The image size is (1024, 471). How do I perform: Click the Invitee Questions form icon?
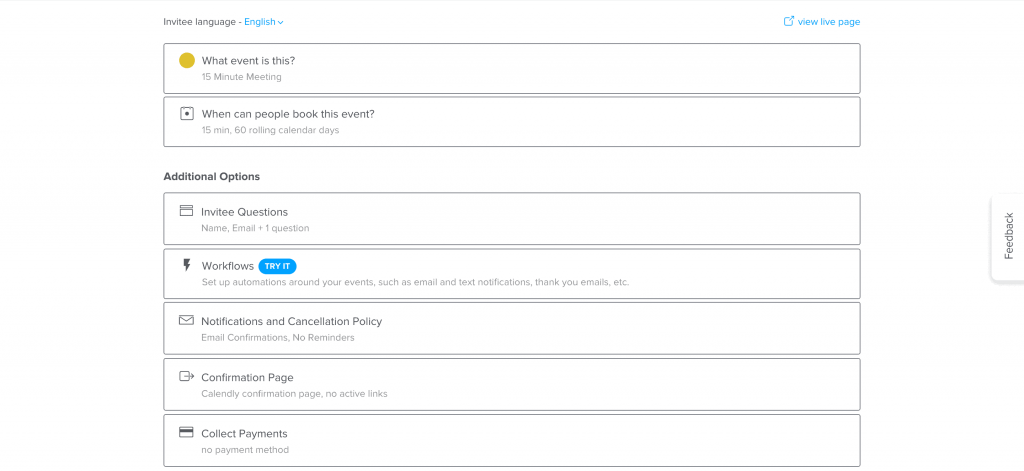coord(186,210)
